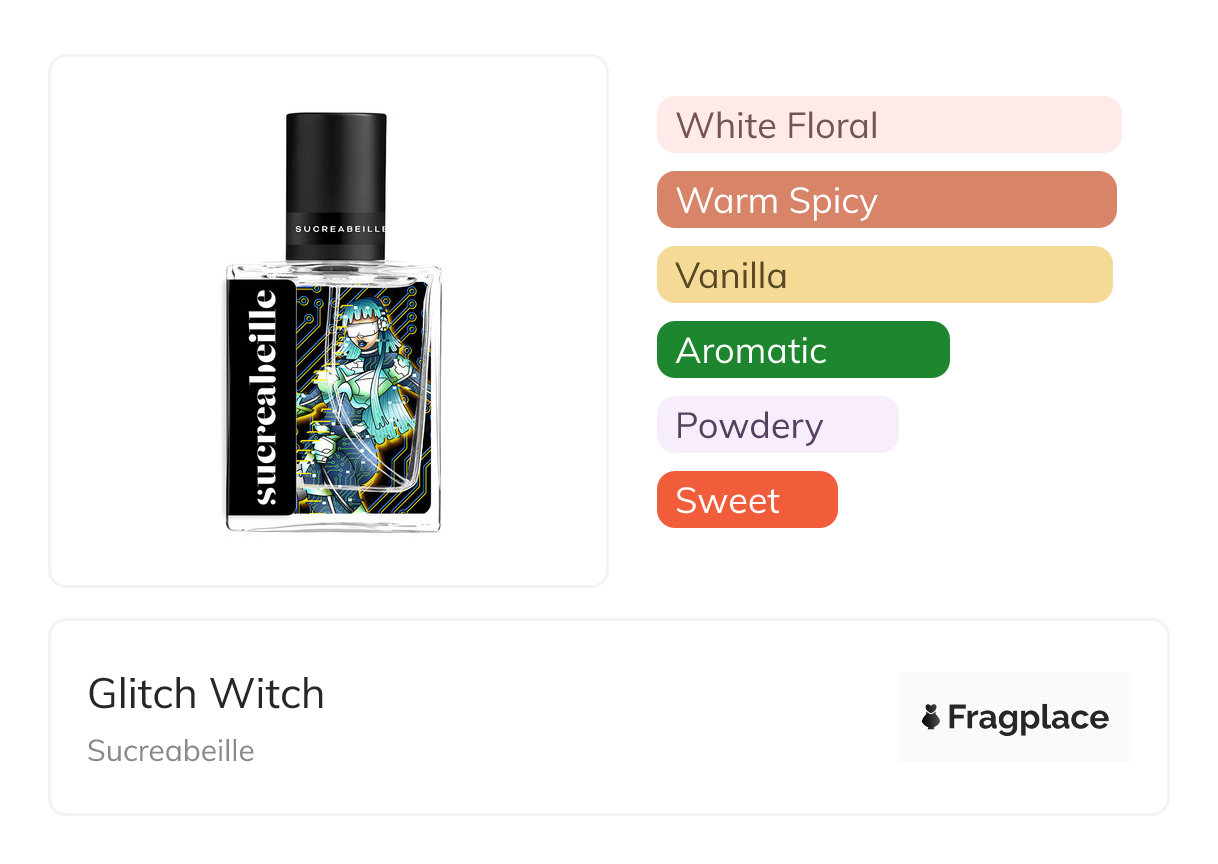Click the Warm Spicy label text
The width and height of the screenshot is (1218, 864).
point(777,201)
